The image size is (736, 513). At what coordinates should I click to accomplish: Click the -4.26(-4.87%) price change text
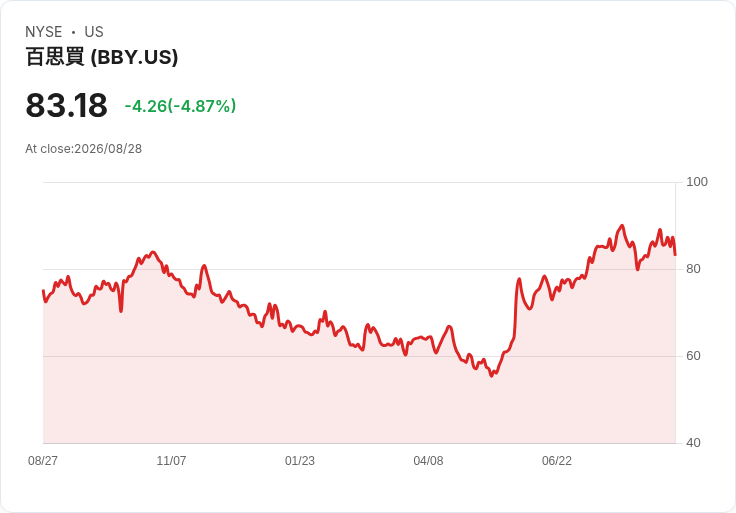180,106
